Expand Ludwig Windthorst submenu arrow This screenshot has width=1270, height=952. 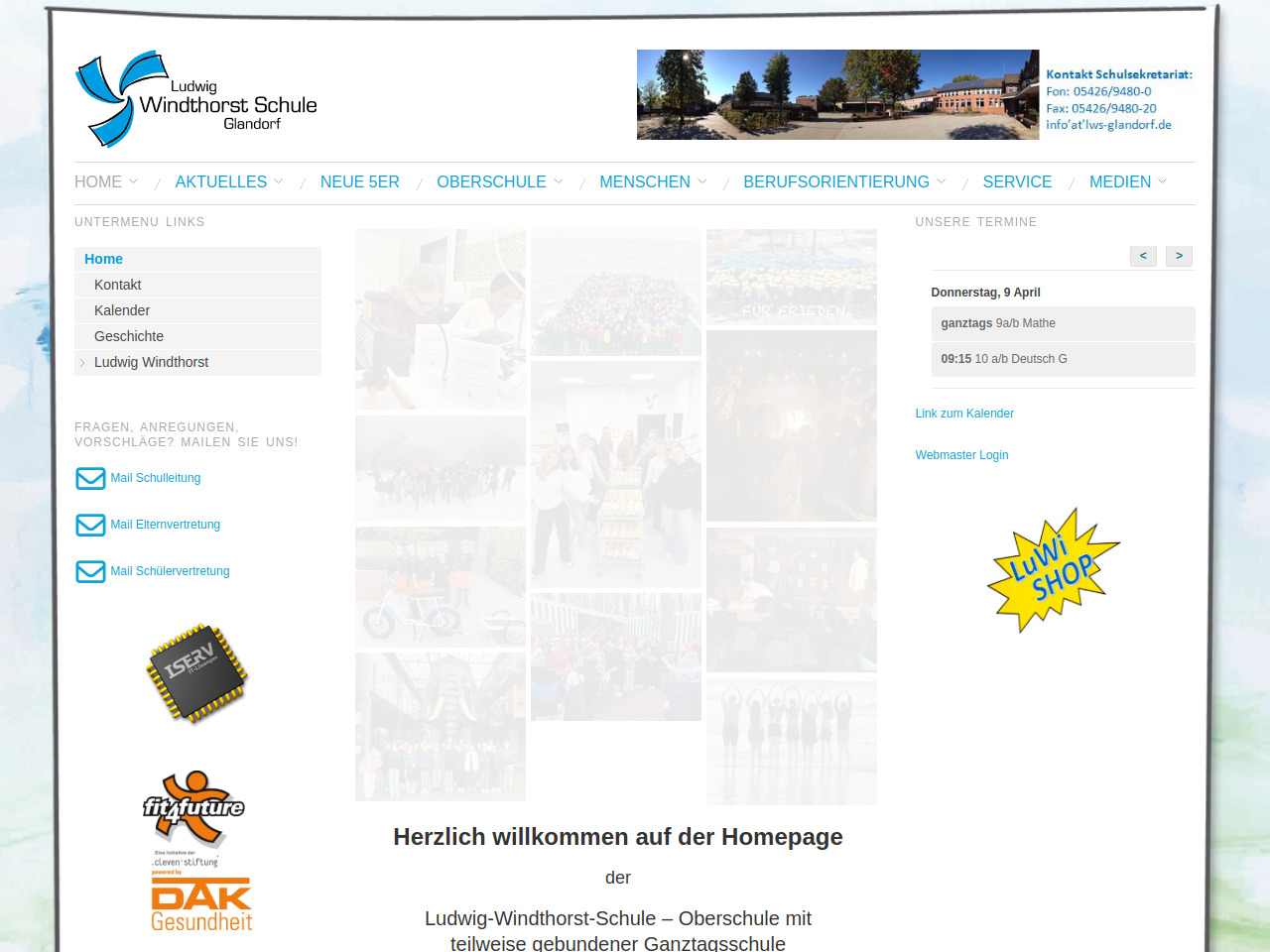coord(82,363)
